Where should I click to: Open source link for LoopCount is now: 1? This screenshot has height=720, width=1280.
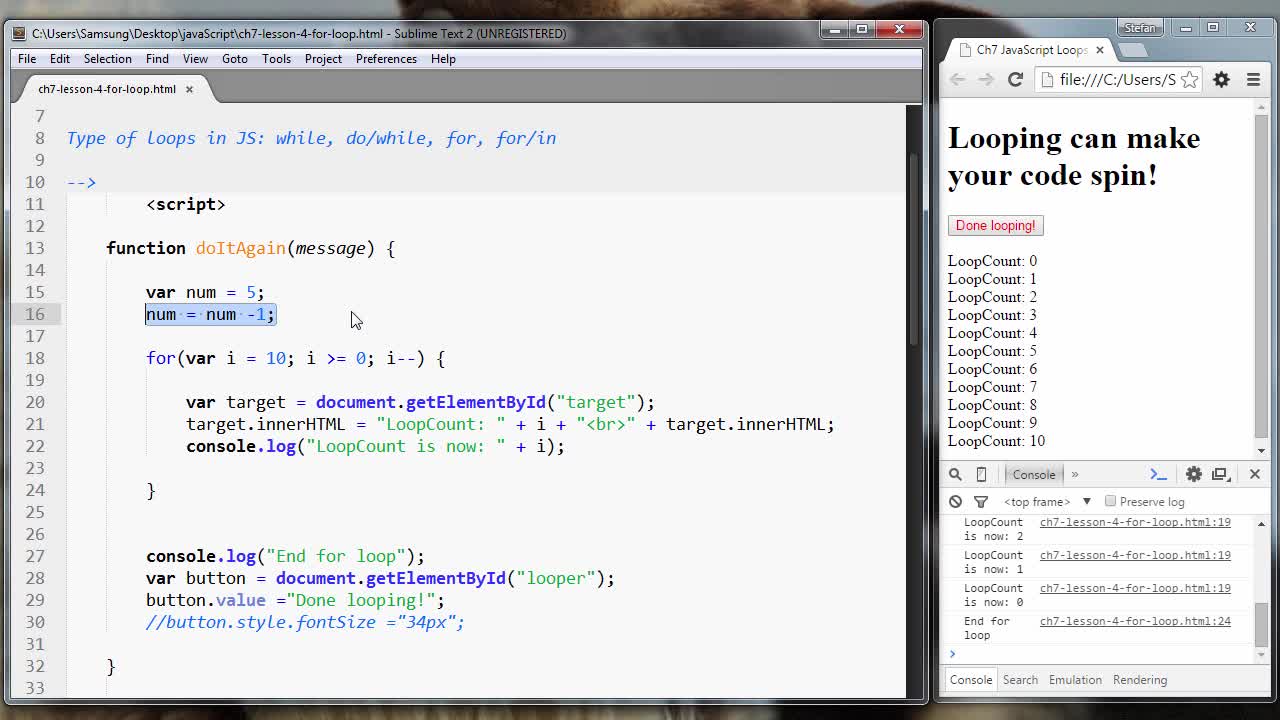click(1135, 555)
